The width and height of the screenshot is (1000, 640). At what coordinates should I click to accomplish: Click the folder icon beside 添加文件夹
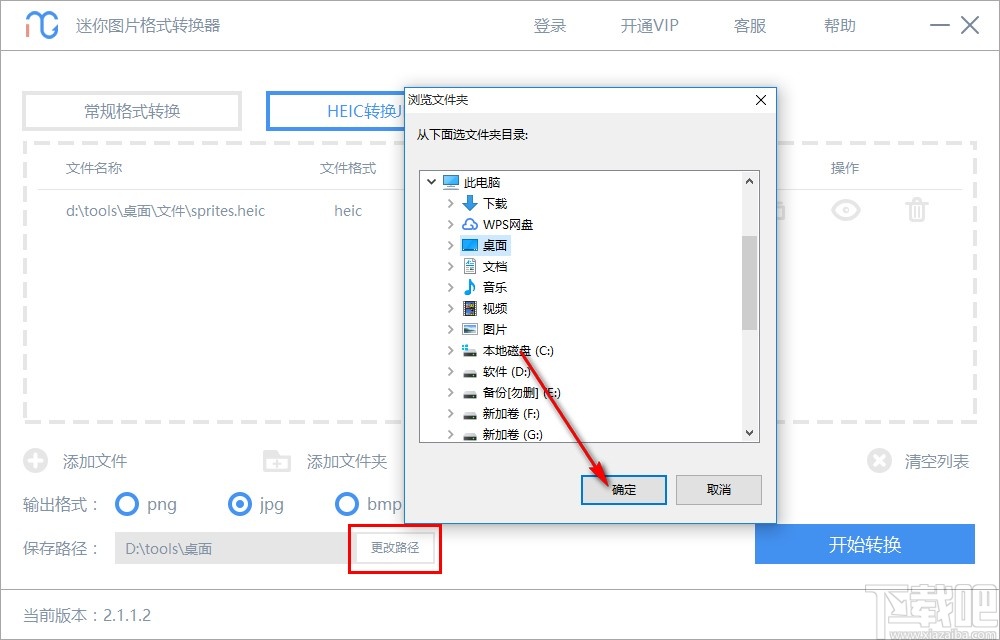[276, 461]
